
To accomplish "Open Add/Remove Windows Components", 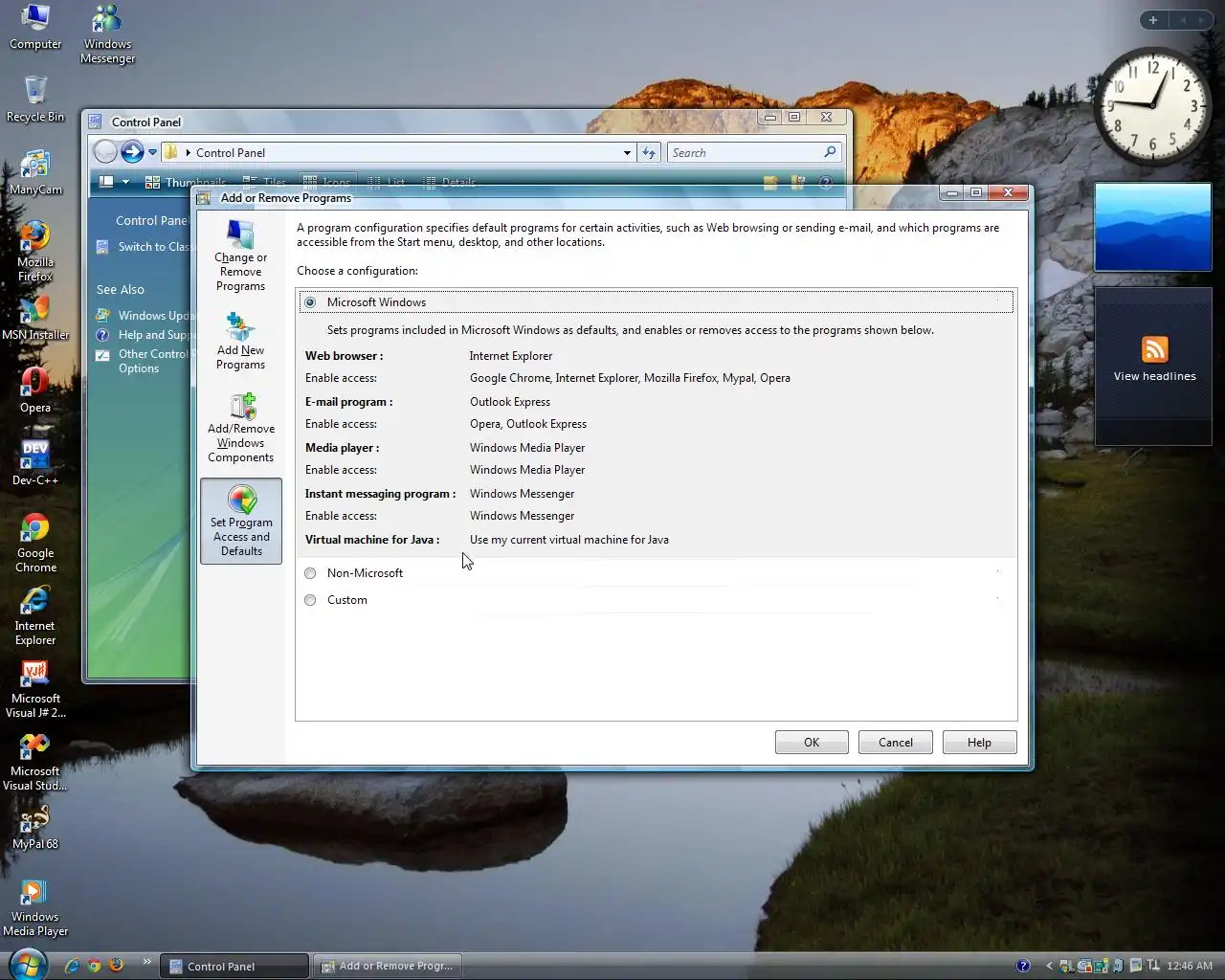I will pyautogui.click(x=240, y=428).
